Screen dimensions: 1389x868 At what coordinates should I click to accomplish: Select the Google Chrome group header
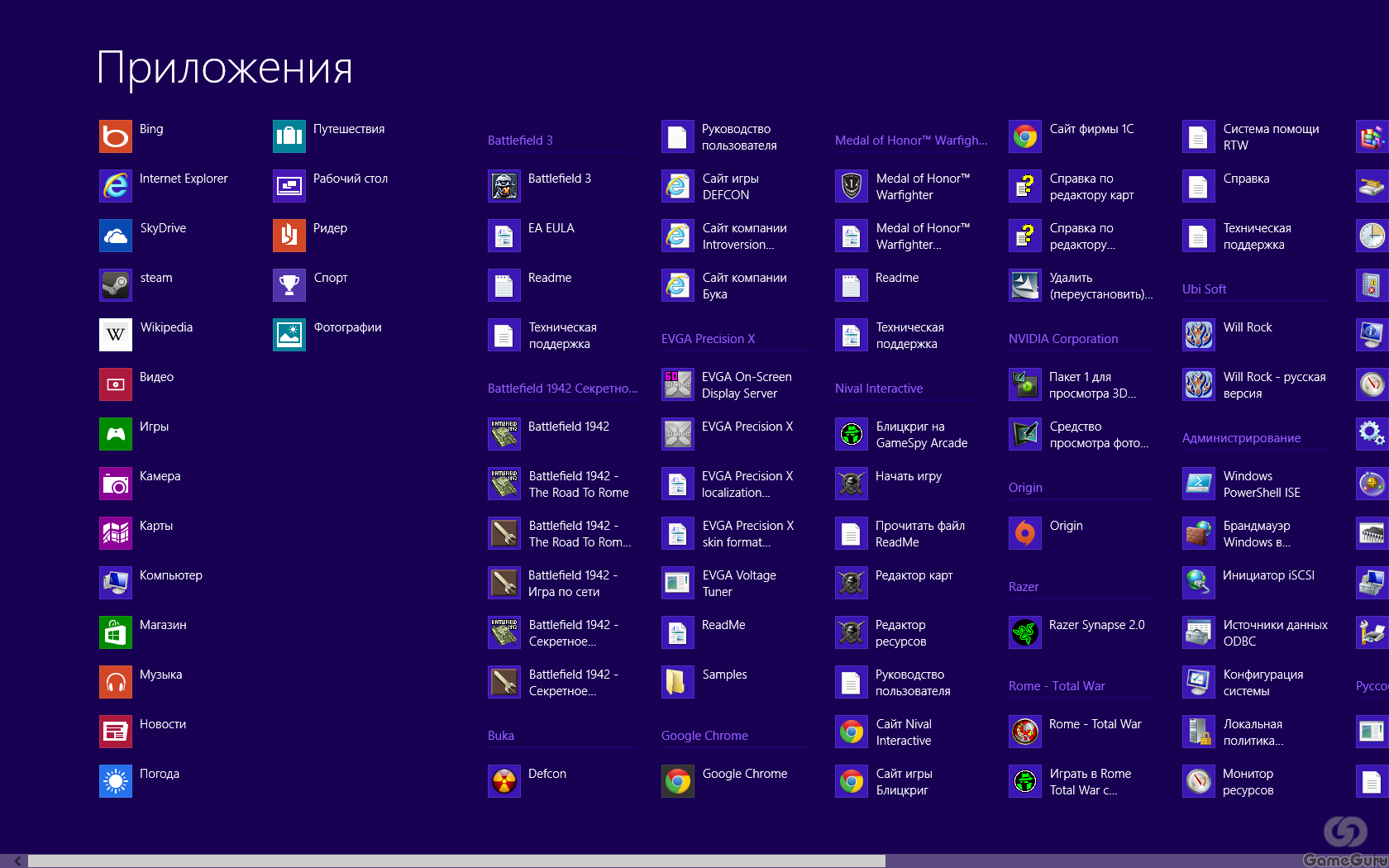tap(704, 736)
